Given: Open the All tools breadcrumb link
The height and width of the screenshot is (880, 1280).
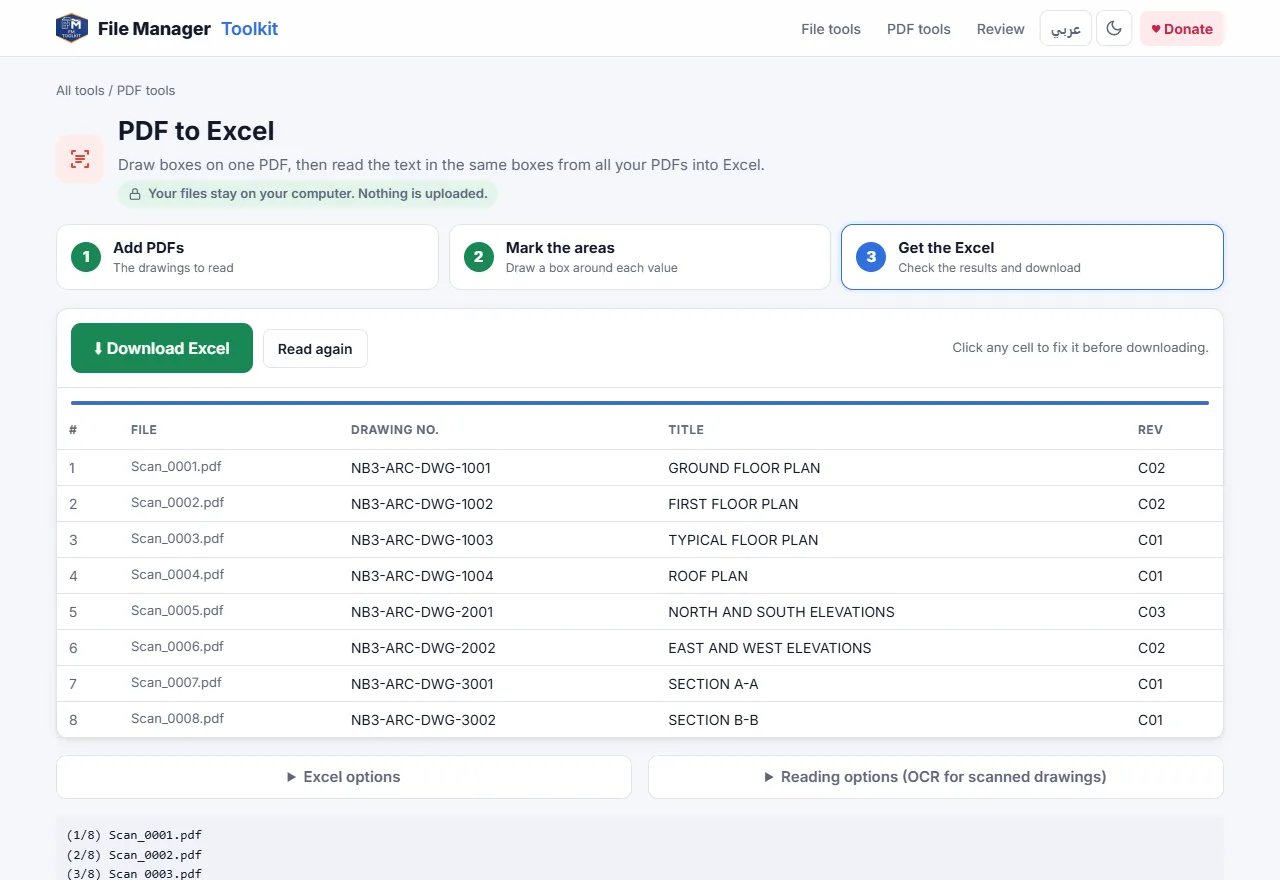Looking at the screenshot, I should point(80,90).
